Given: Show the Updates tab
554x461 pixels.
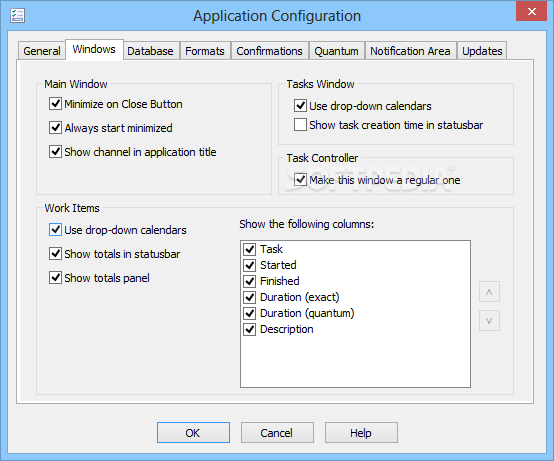Looking at the screenshot, I should 482,51.
